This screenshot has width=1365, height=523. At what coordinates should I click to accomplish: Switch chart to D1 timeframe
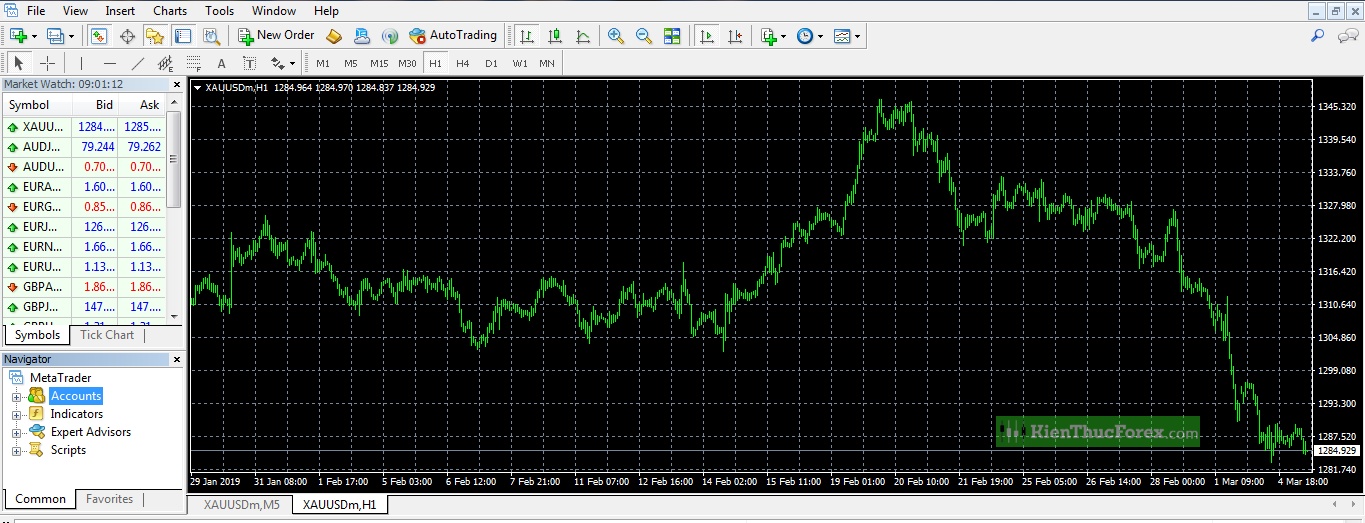pyautogui.click(x=491, y=63)
